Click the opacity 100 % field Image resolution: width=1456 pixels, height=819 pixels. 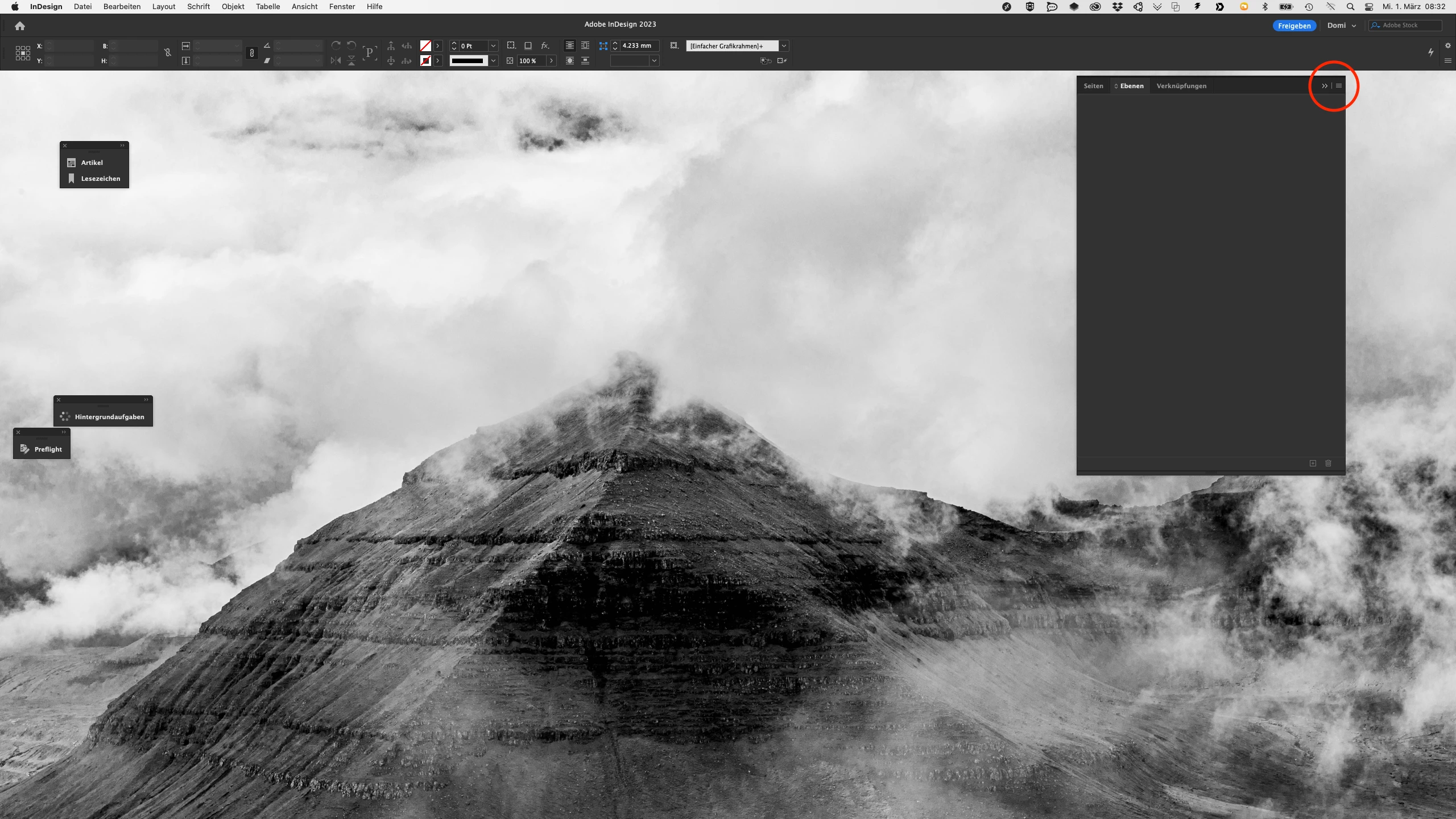531,61
